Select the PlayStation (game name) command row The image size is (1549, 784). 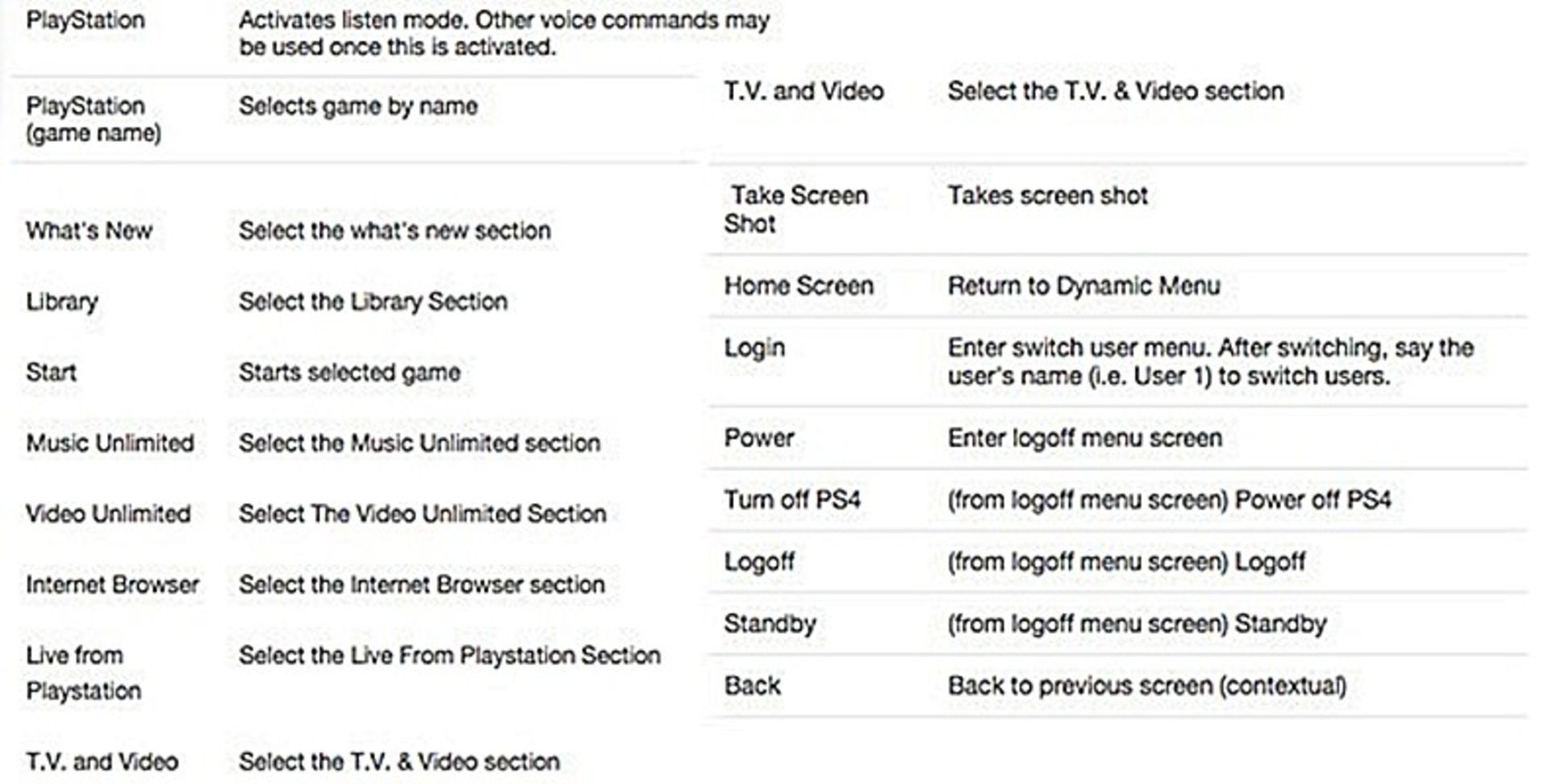(354, 120)
